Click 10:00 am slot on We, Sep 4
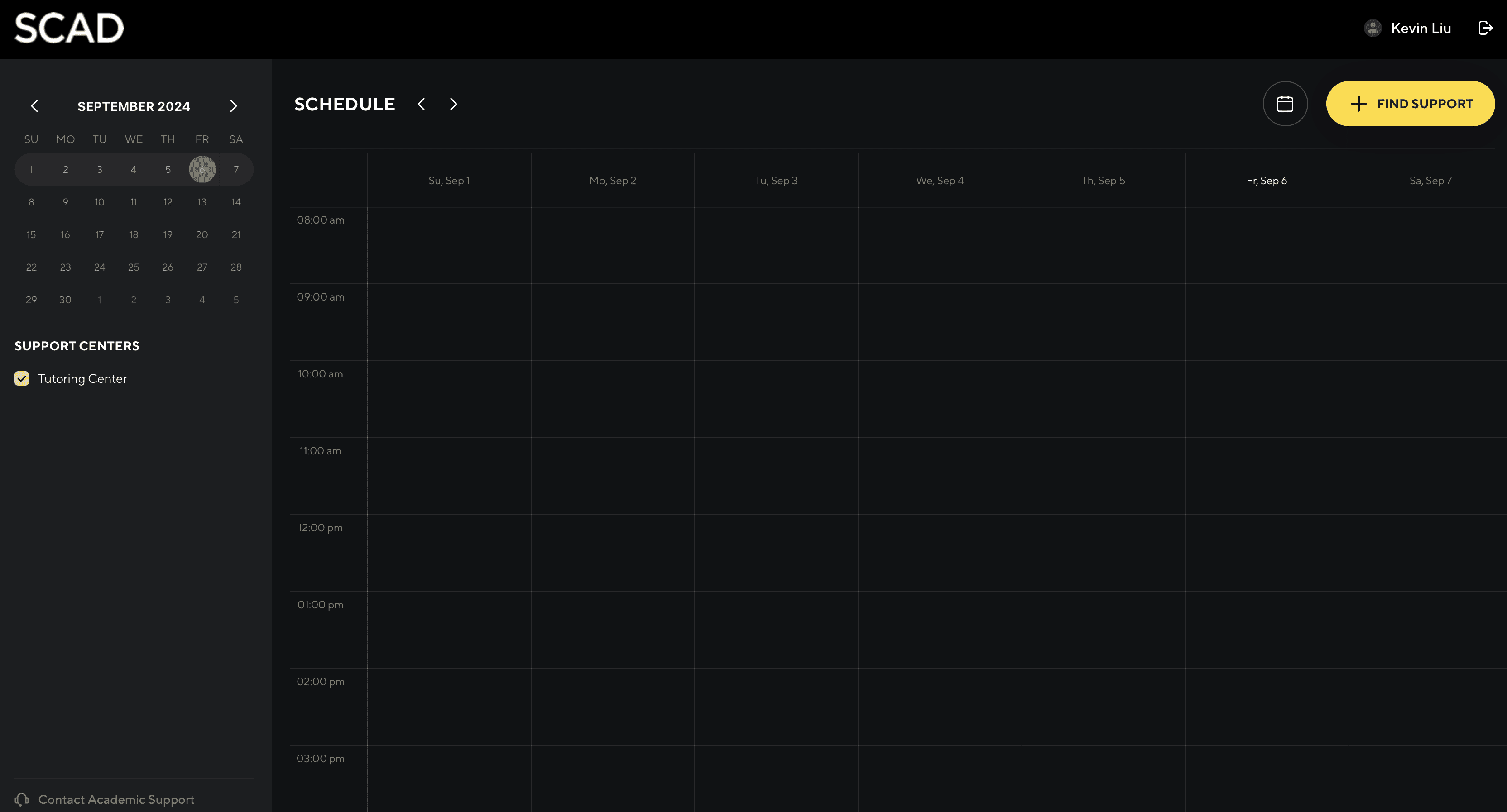 click(940, 399)
